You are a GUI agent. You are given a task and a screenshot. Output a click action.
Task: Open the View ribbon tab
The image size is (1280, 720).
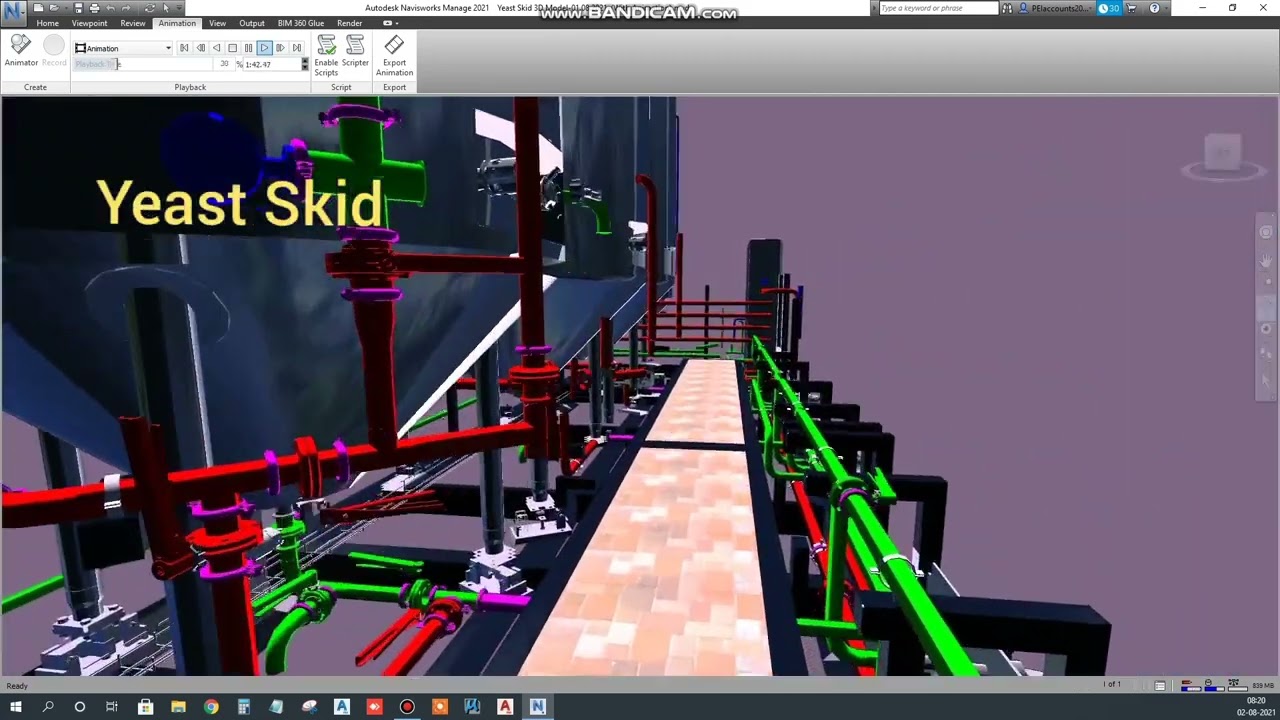pyautogui.click(x=217, y=23)
